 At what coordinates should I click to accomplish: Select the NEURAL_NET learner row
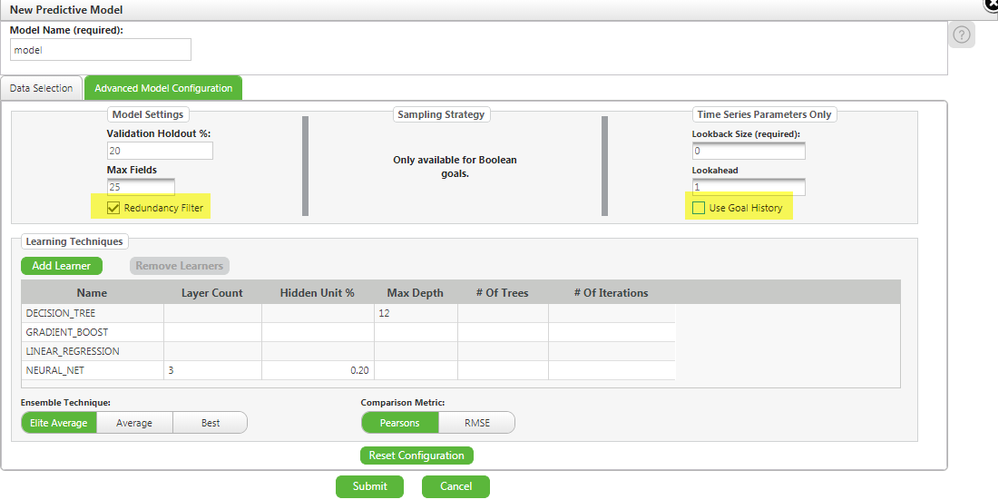[348, 370]
